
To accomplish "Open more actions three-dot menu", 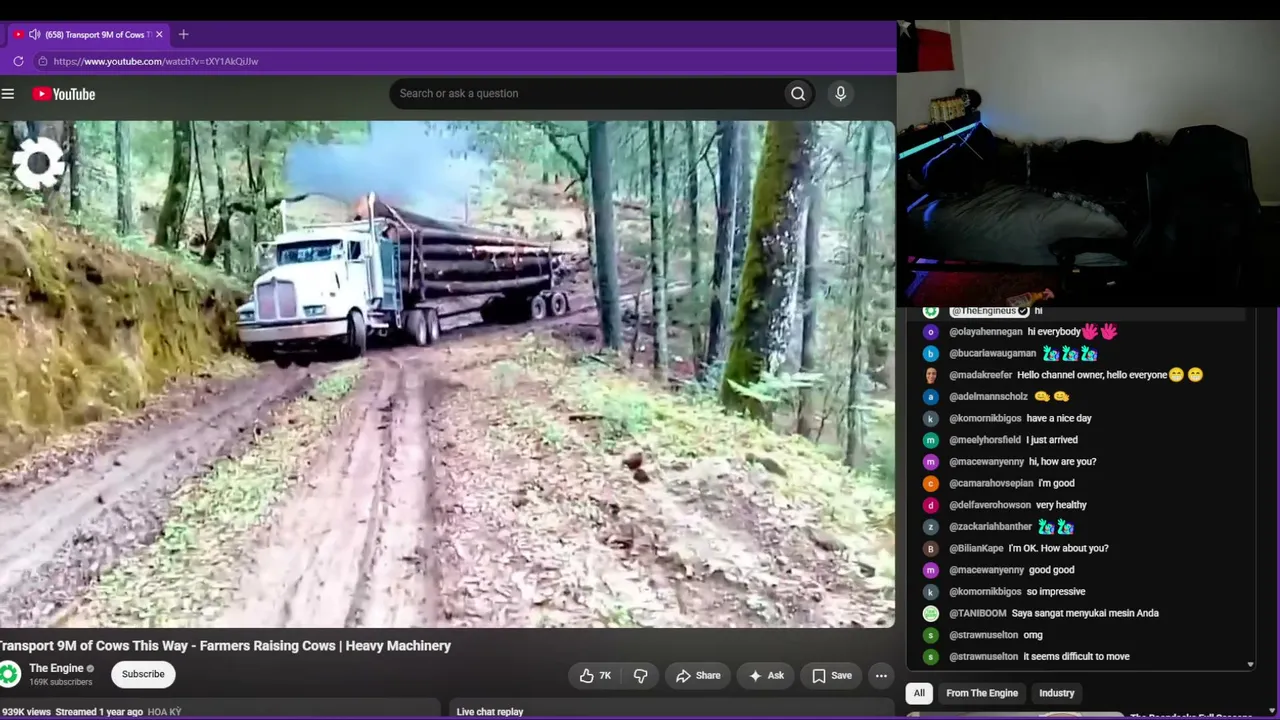I will click(881, 676).
